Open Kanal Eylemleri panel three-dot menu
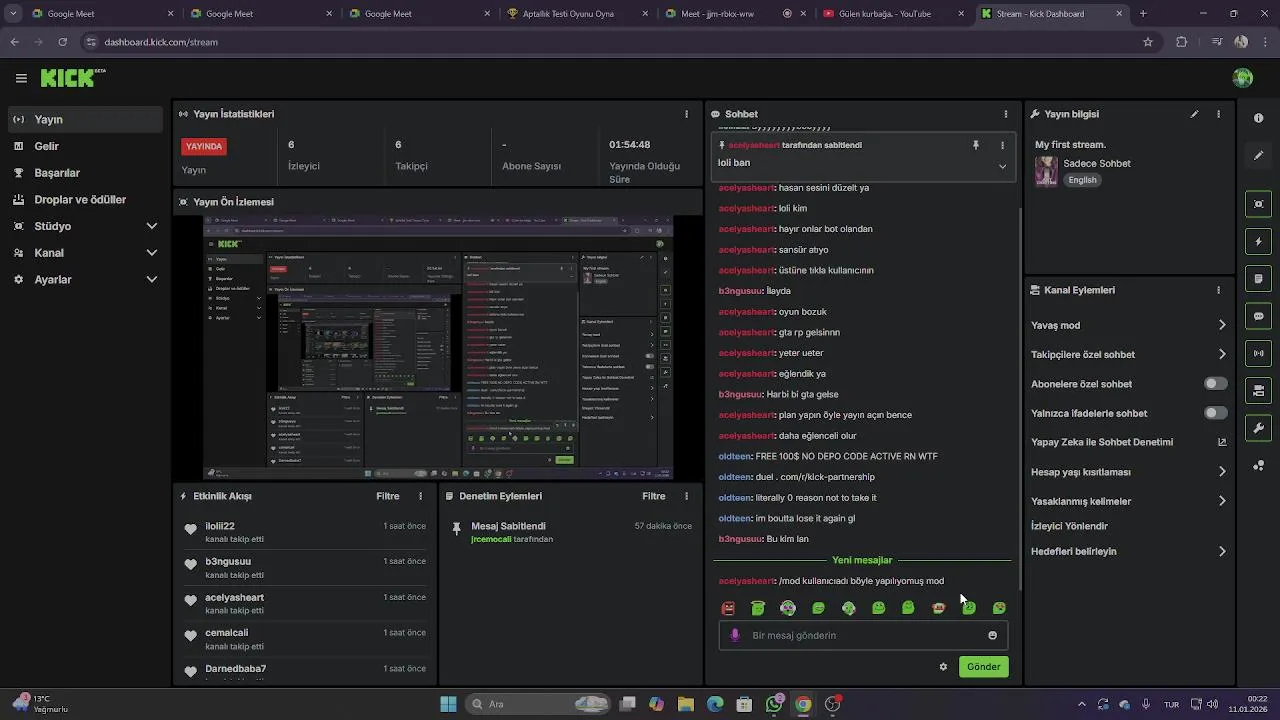1280x720 pixels. [x=1218, y=290]
